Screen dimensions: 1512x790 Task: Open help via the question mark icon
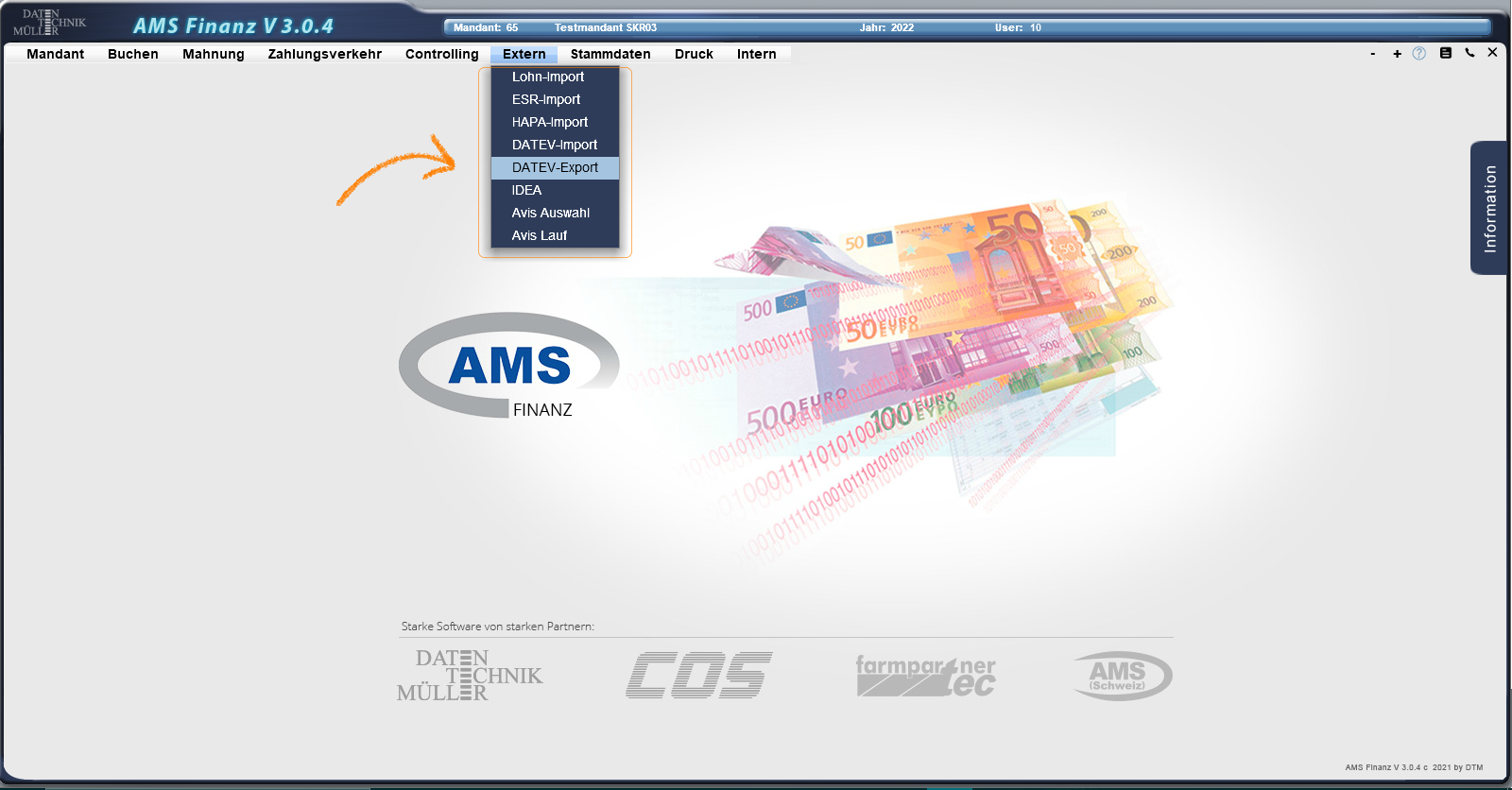click(x=1419, y=54)
